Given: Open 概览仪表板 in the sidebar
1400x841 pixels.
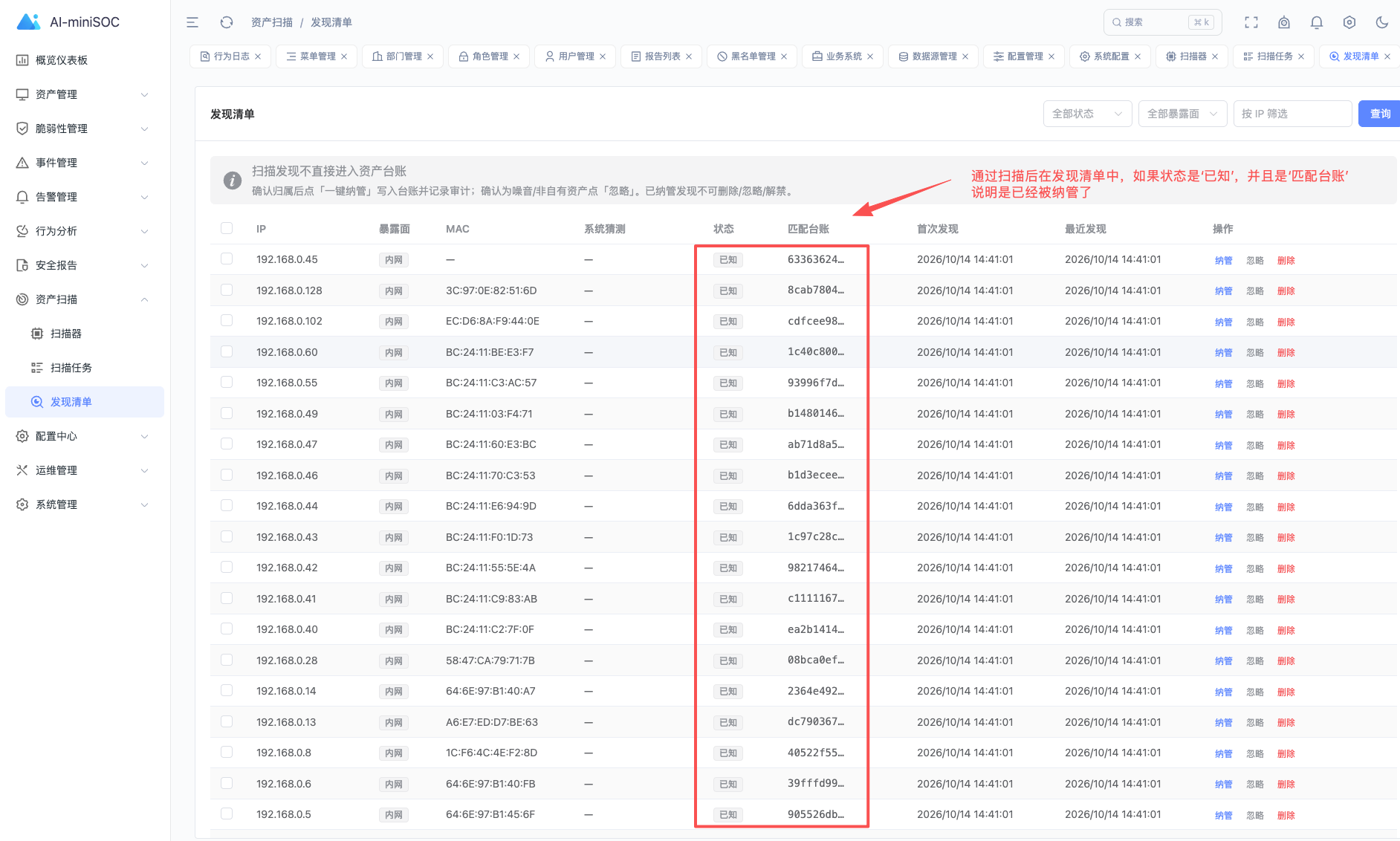Looking at the screenshot, I should point(85,60).
